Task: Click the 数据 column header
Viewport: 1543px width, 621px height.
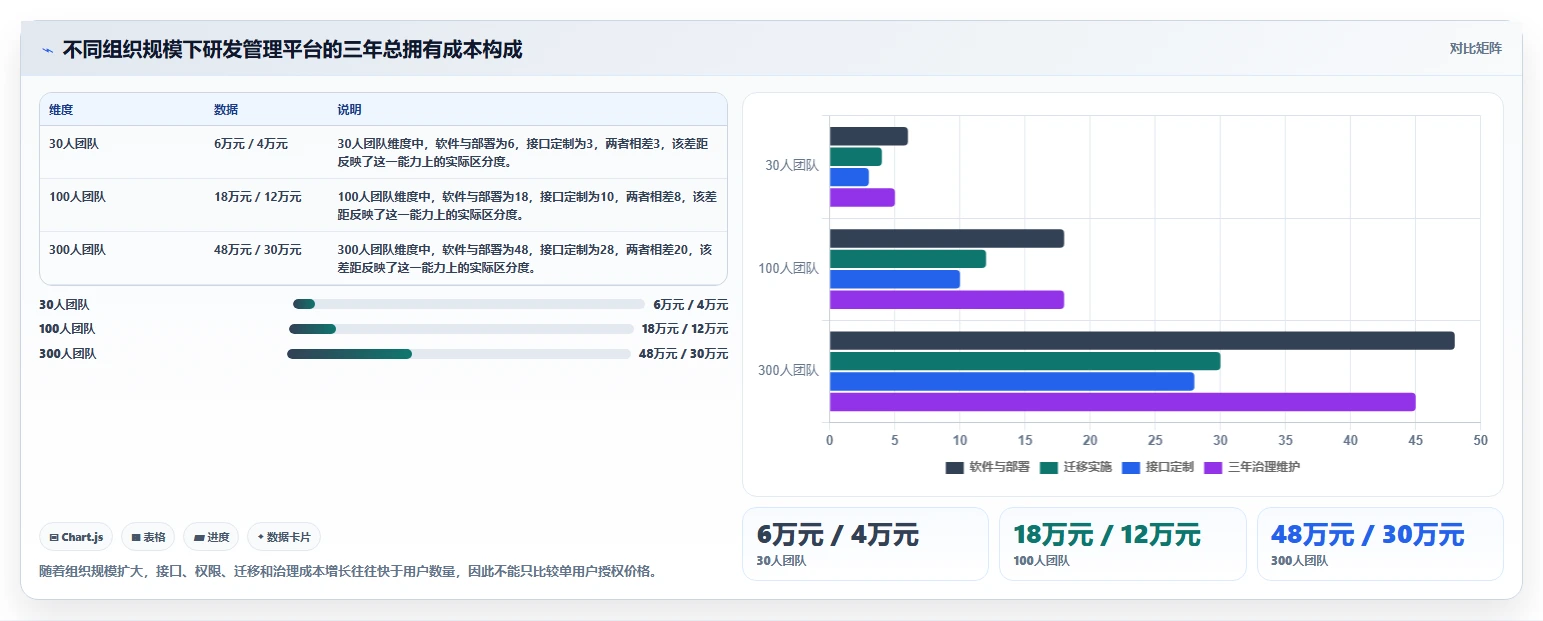Action: tap(226, 110)
